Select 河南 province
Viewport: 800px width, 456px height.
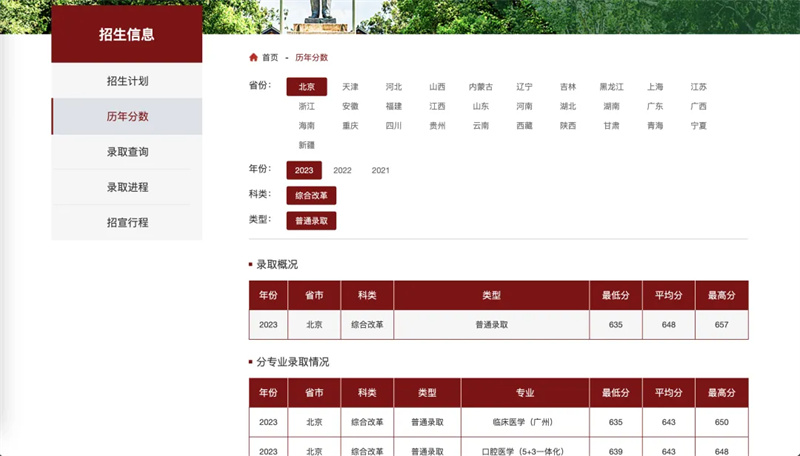524,106
